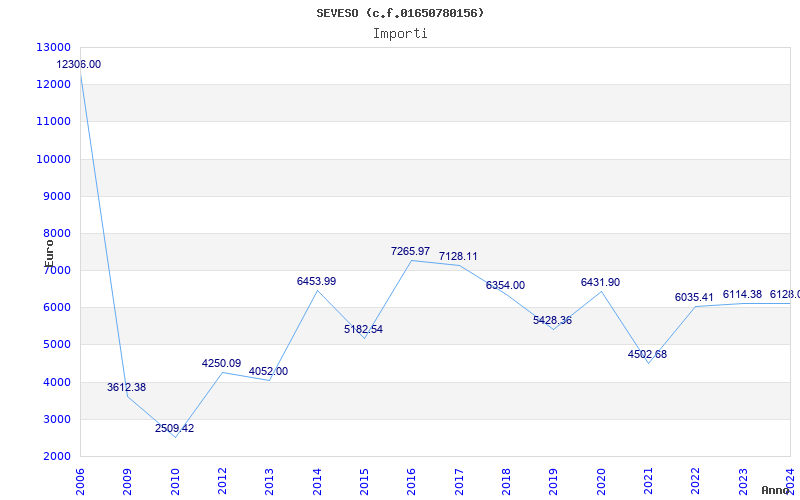This screenshot has width=800, height=500.
Task: Click the x-axis year 2019
Action: [x=554, y=481]
